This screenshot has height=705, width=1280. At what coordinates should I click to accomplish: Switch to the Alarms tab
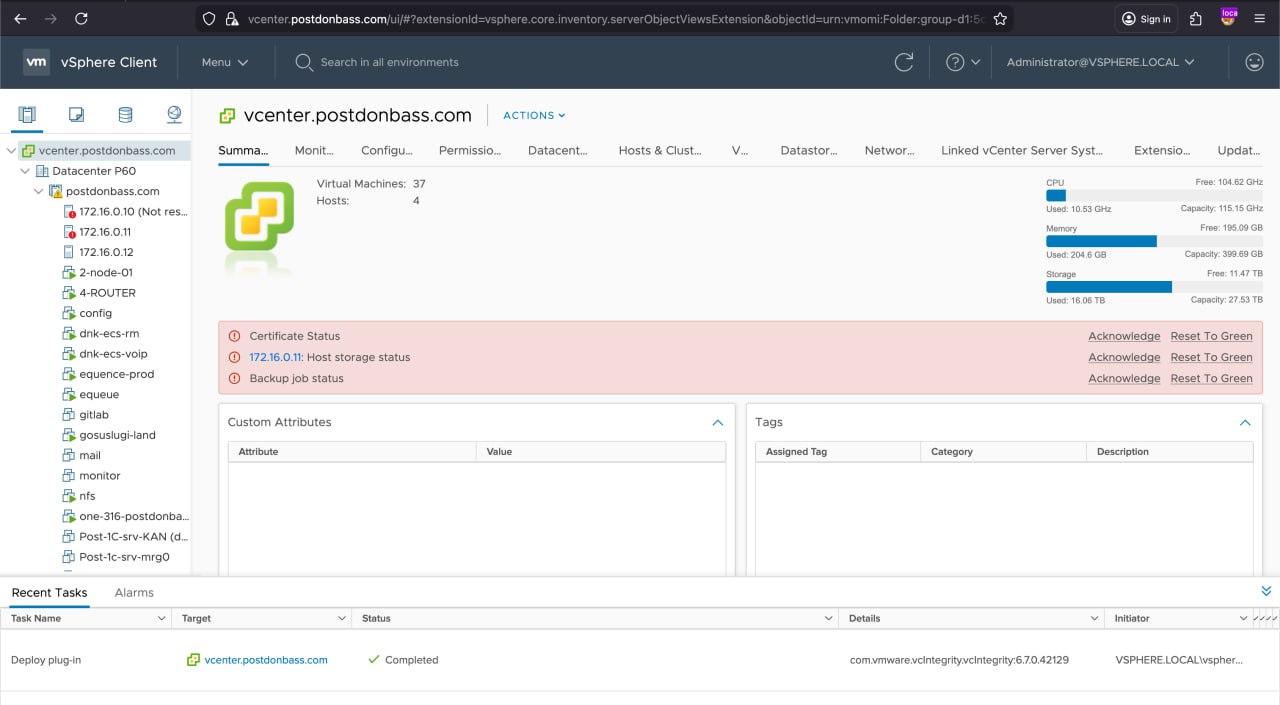click(x=134, y=593)
